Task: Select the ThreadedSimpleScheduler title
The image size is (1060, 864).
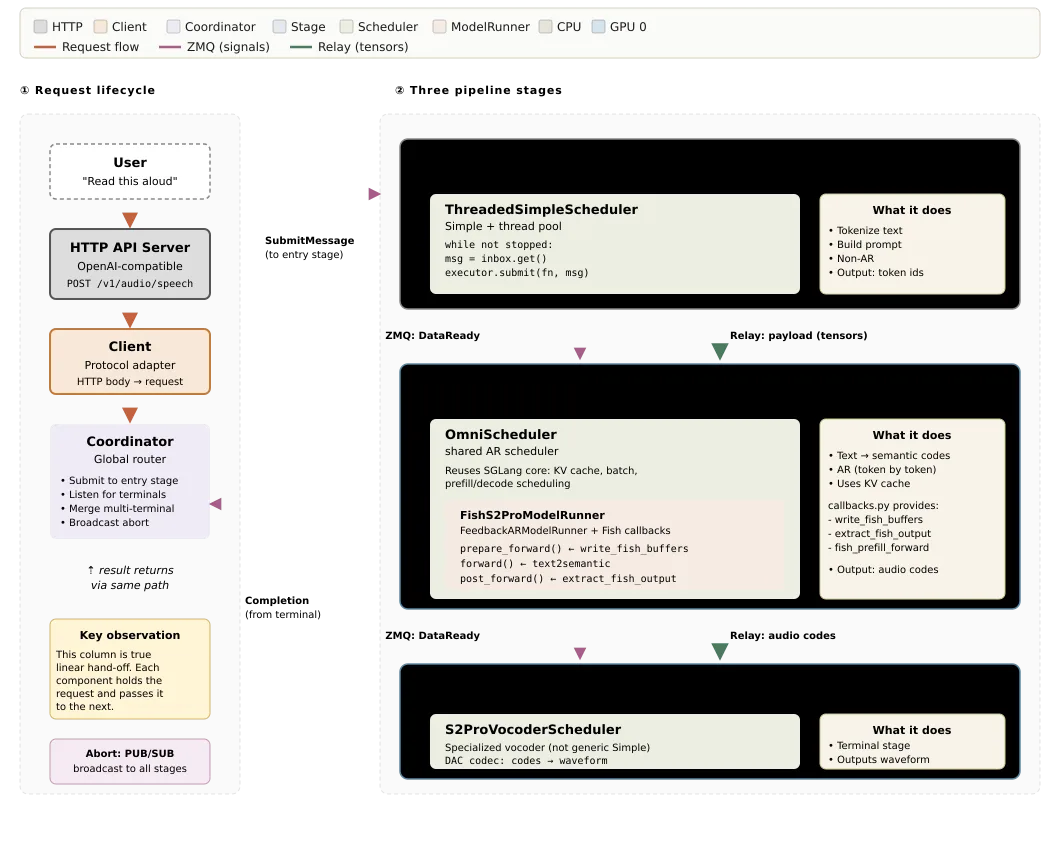Action: [x=541, y=209]
